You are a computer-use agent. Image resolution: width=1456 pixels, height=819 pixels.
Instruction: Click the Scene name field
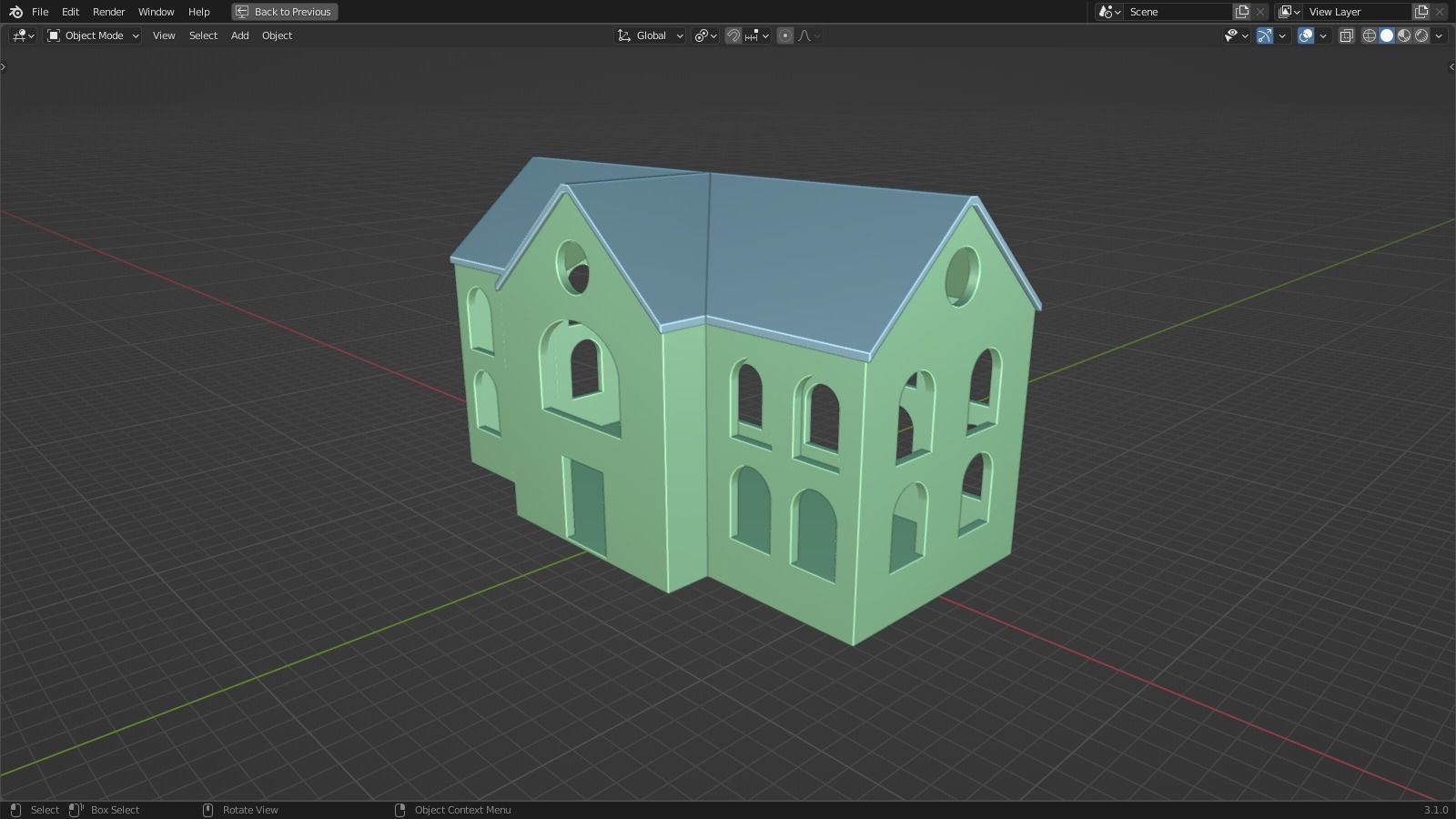pos(1178,12)
